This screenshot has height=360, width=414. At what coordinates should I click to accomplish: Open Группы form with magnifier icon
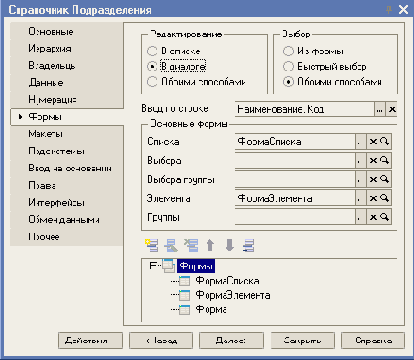[x=384, y=217]
